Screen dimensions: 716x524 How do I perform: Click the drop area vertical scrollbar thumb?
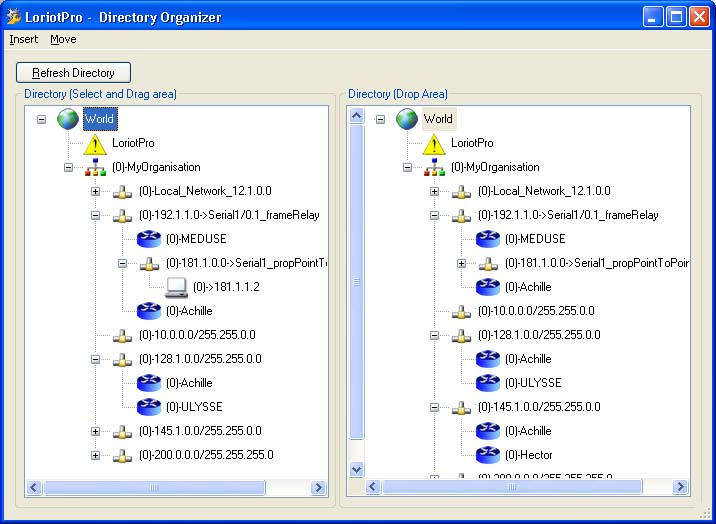(x=357, y=282)
